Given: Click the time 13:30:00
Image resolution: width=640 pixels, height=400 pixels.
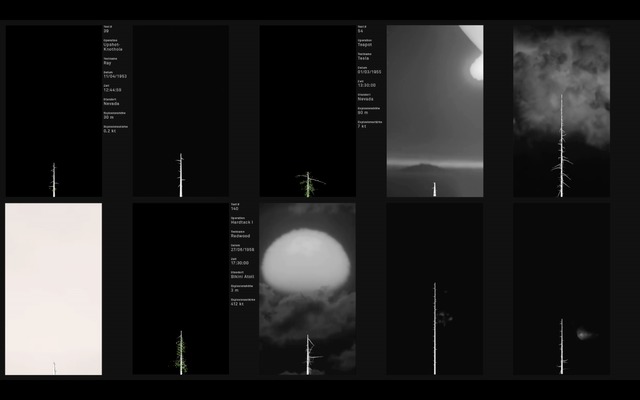Looking at the screenshot, I should (368, 85).
